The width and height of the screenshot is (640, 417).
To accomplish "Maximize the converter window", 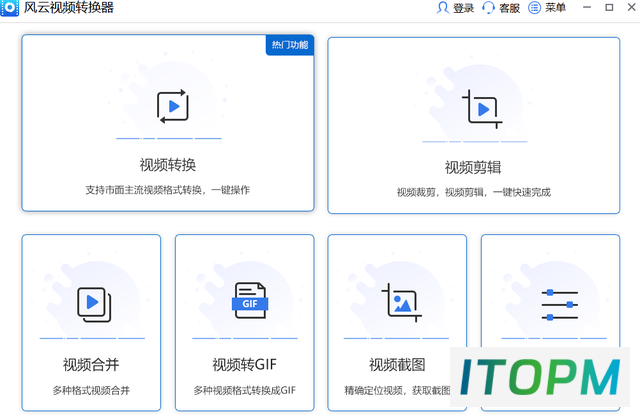I will click(609, 7).
